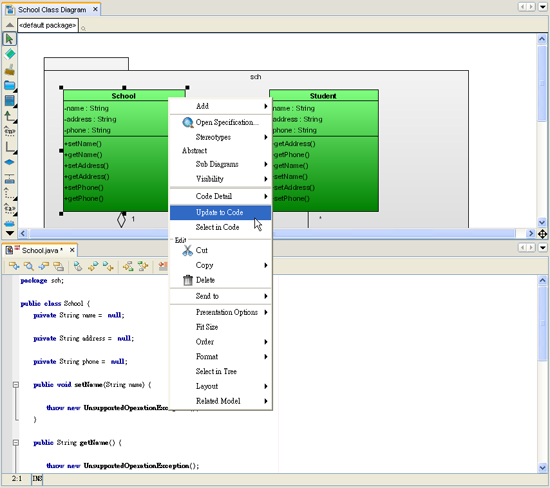Screen dimensions: 550x488
Task: Click the code editor's scroll up arrow
Action: 542,280
